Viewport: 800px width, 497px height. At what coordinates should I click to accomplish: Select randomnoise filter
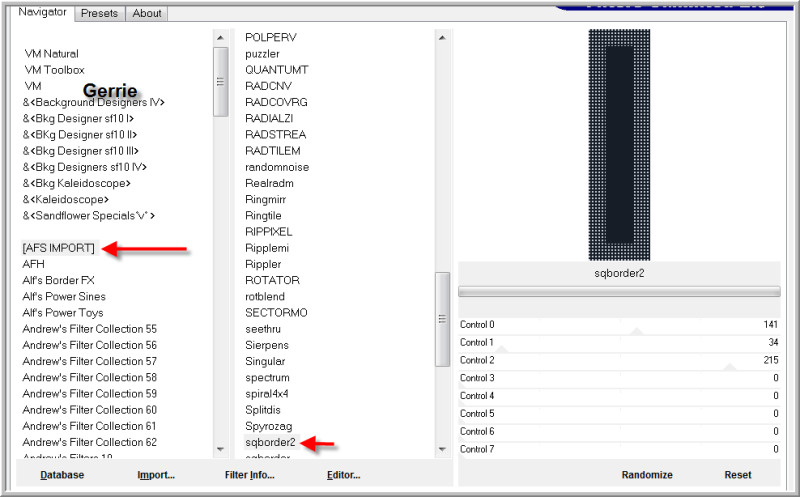click(277, 167)
